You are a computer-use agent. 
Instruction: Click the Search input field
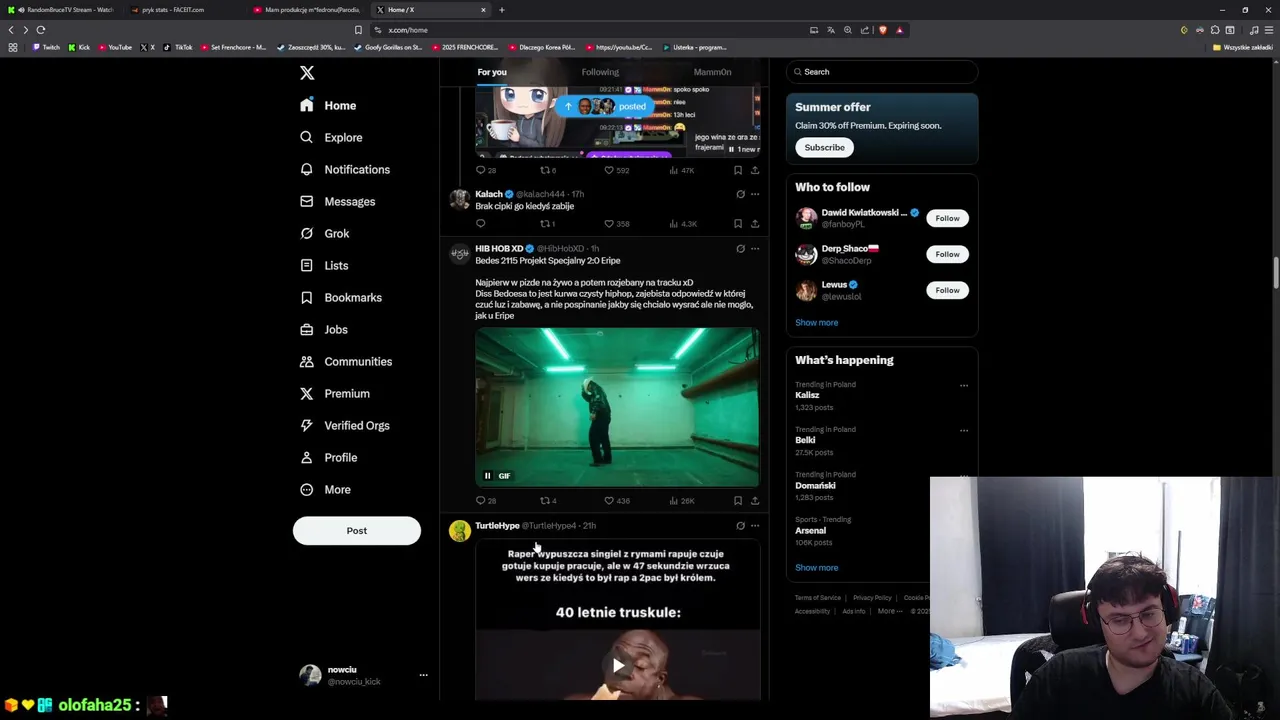(x=882, y=72)
